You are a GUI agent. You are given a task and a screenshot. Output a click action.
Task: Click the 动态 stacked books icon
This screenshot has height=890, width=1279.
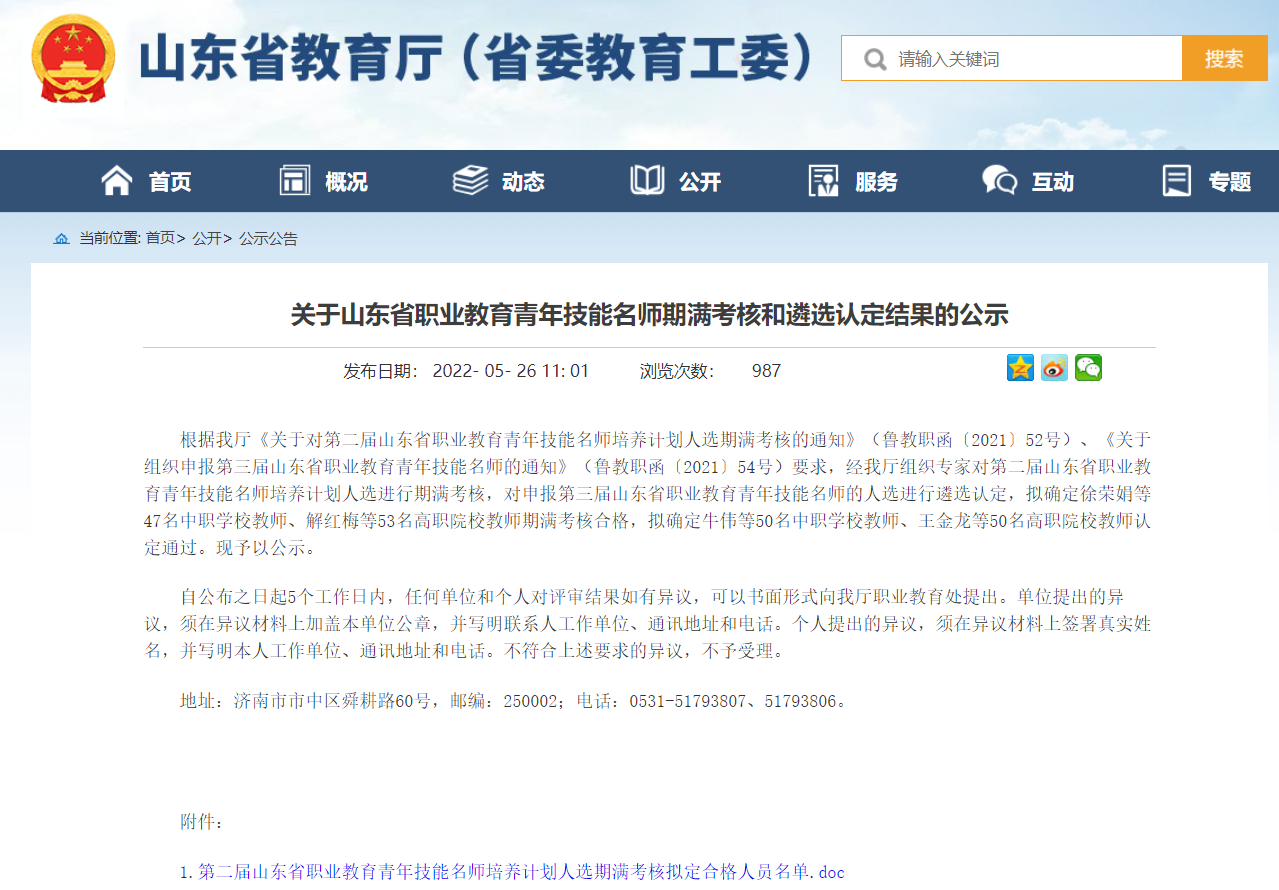coord(470,181)
